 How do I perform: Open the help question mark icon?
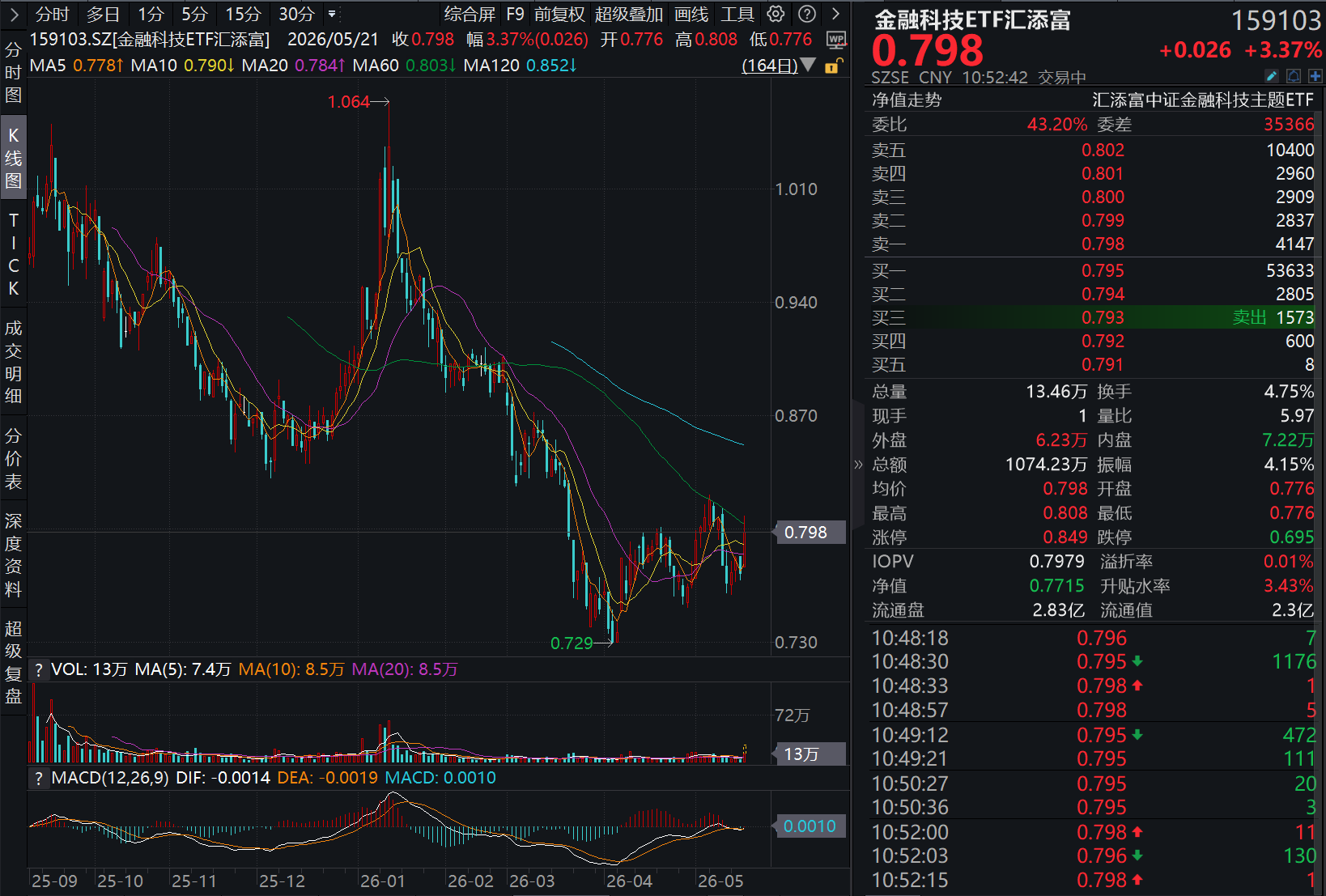[806, 14]
